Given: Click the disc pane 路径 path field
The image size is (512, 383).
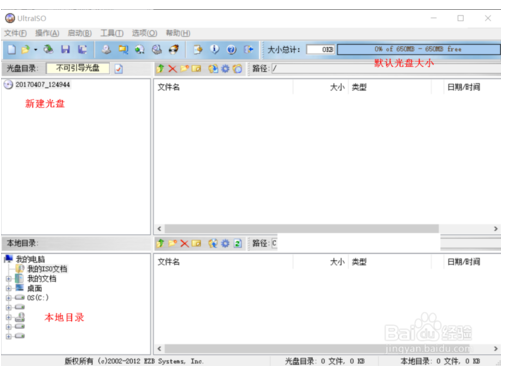Looking at the screenshot, I should (x=386, y=69).
